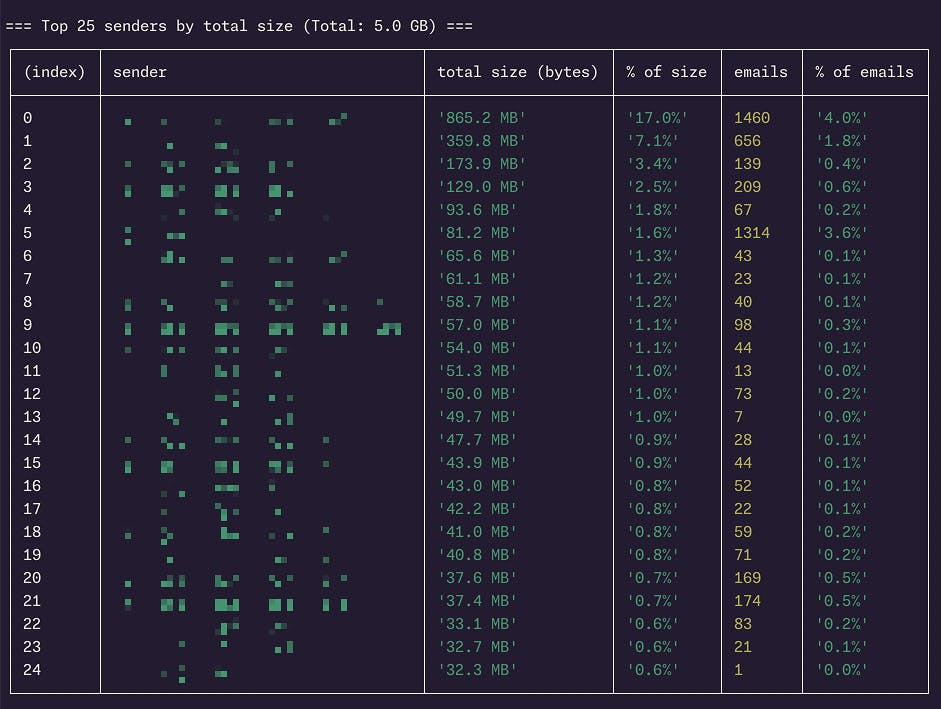Click the '359.8 MB' total size cell
The height and width of the screenshot is (709, 941).
click(482, 140)
